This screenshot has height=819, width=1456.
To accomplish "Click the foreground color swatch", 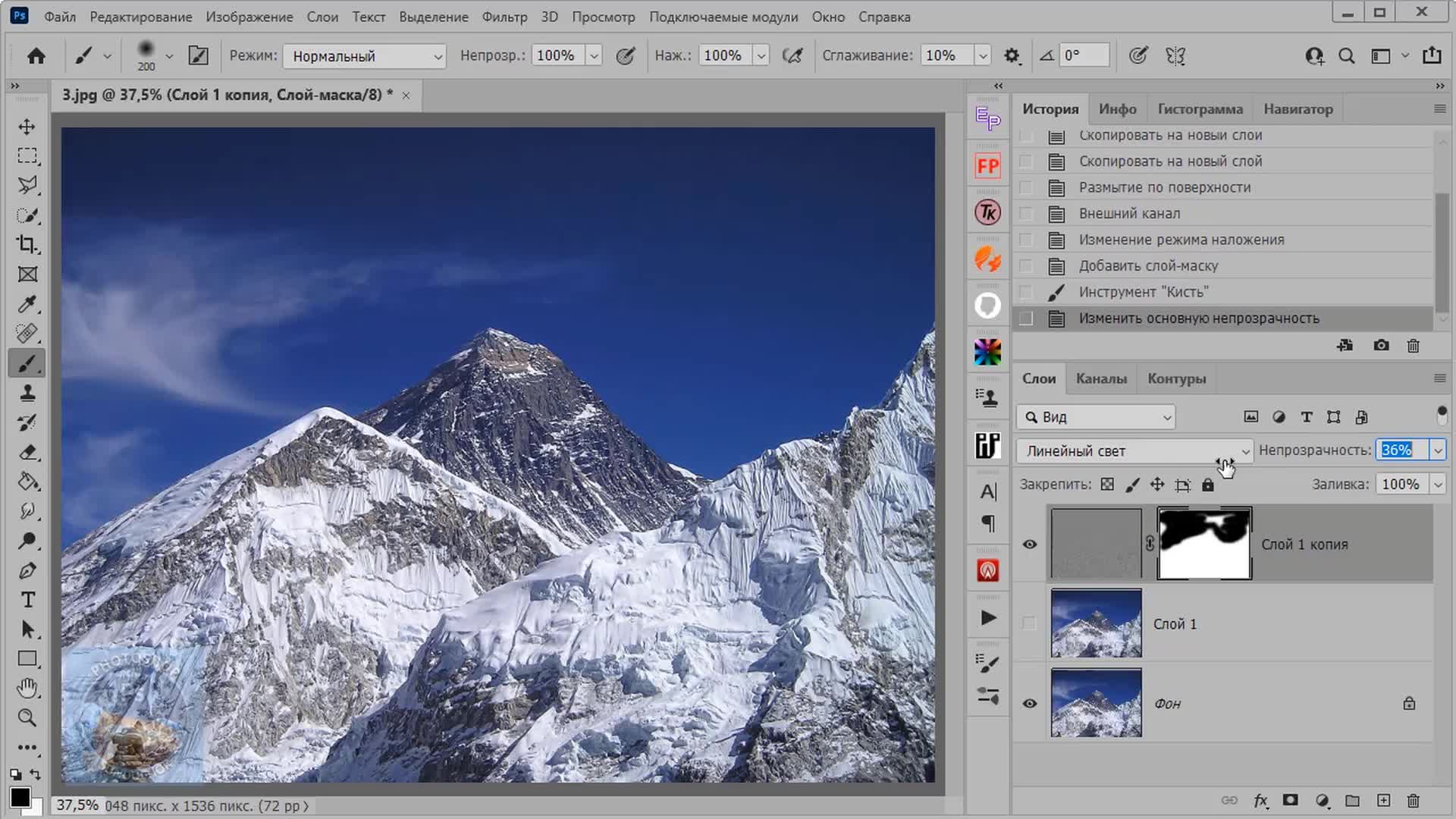I will (x=20, y=797).
